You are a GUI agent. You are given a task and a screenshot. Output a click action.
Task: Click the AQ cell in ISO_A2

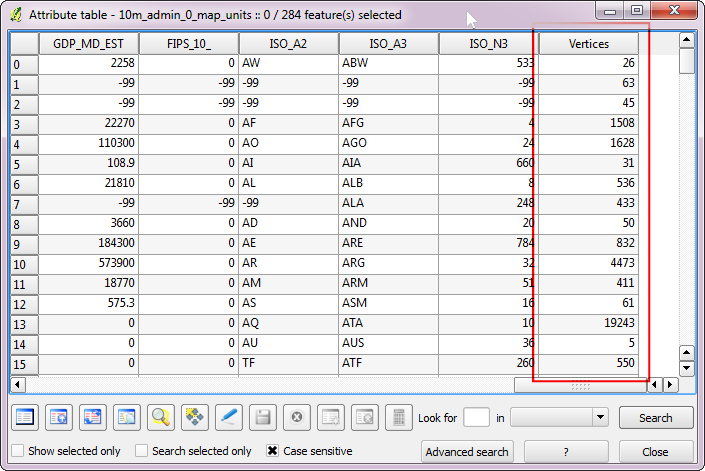289,323
